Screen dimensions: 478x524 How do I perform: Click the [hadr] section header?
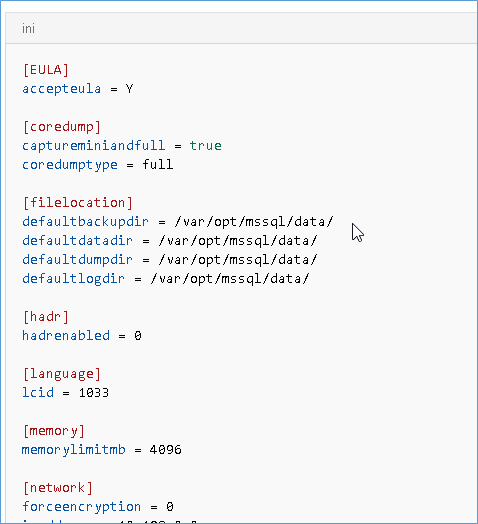tap(46, 317)
